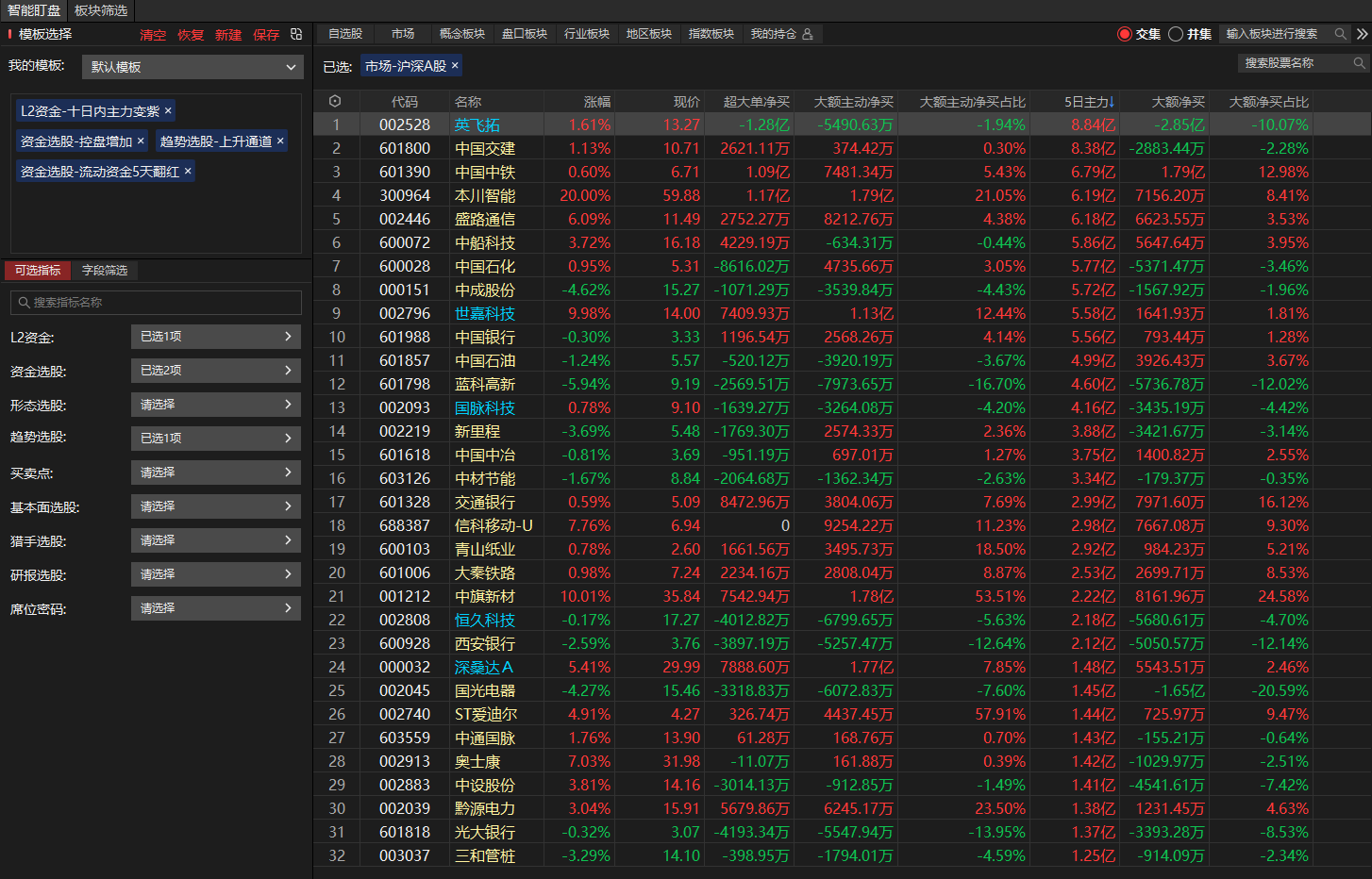Click stock code 688387
The height and width of the screenshot is (879, 1372).
(405, 525)
